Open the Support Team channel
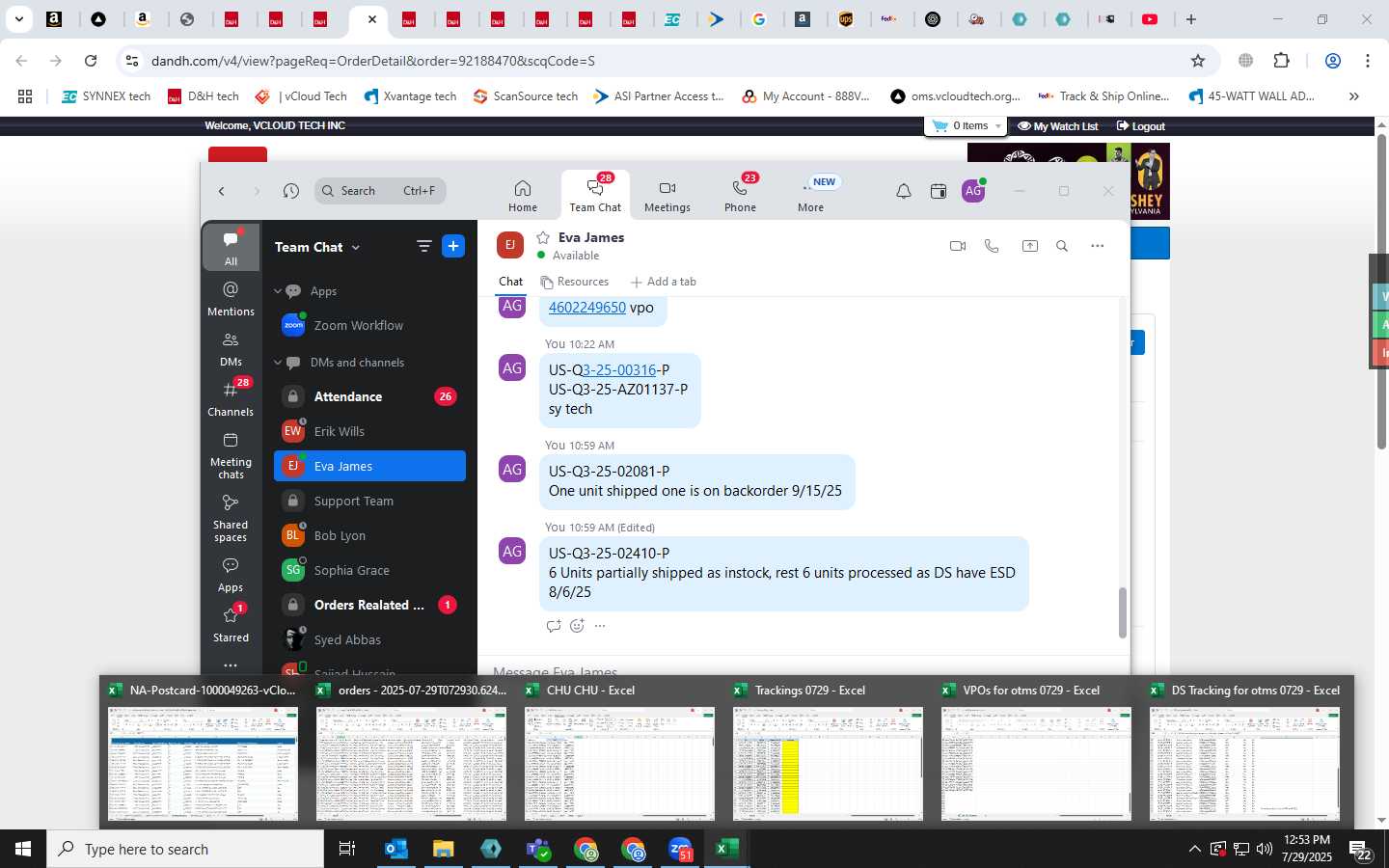Screen dimensions: 1389x868 369,501
